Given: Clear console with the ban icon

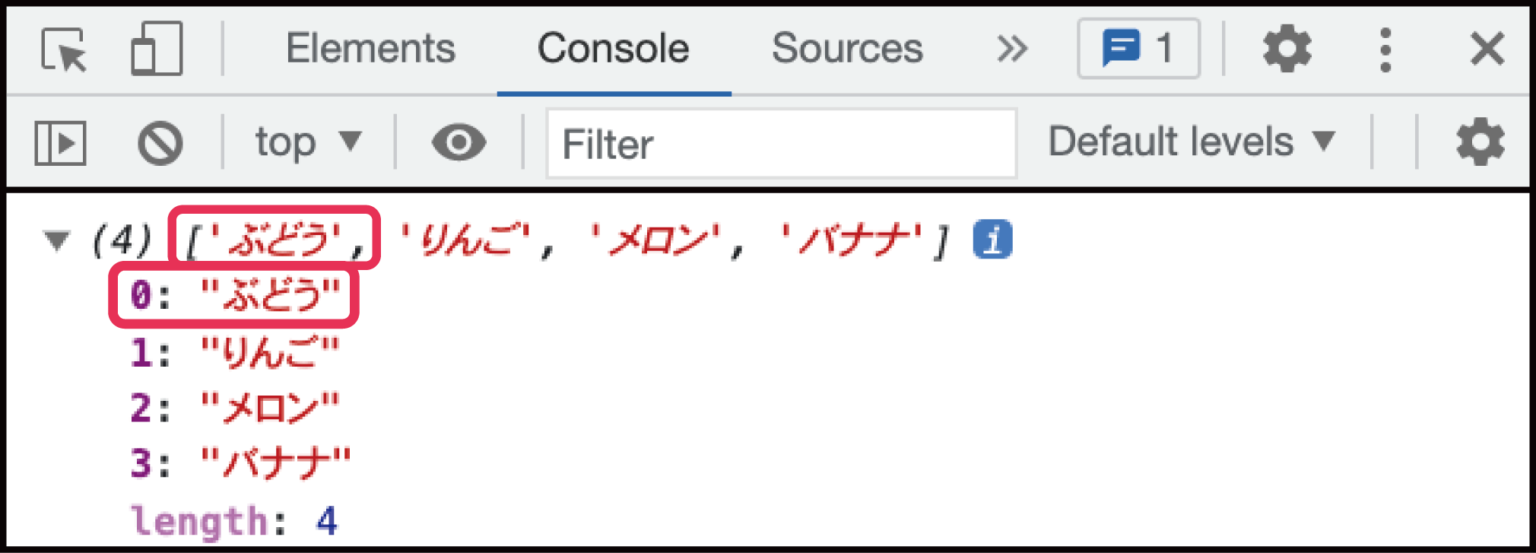Looking at the screenshot, I should (x=160, y=143).
